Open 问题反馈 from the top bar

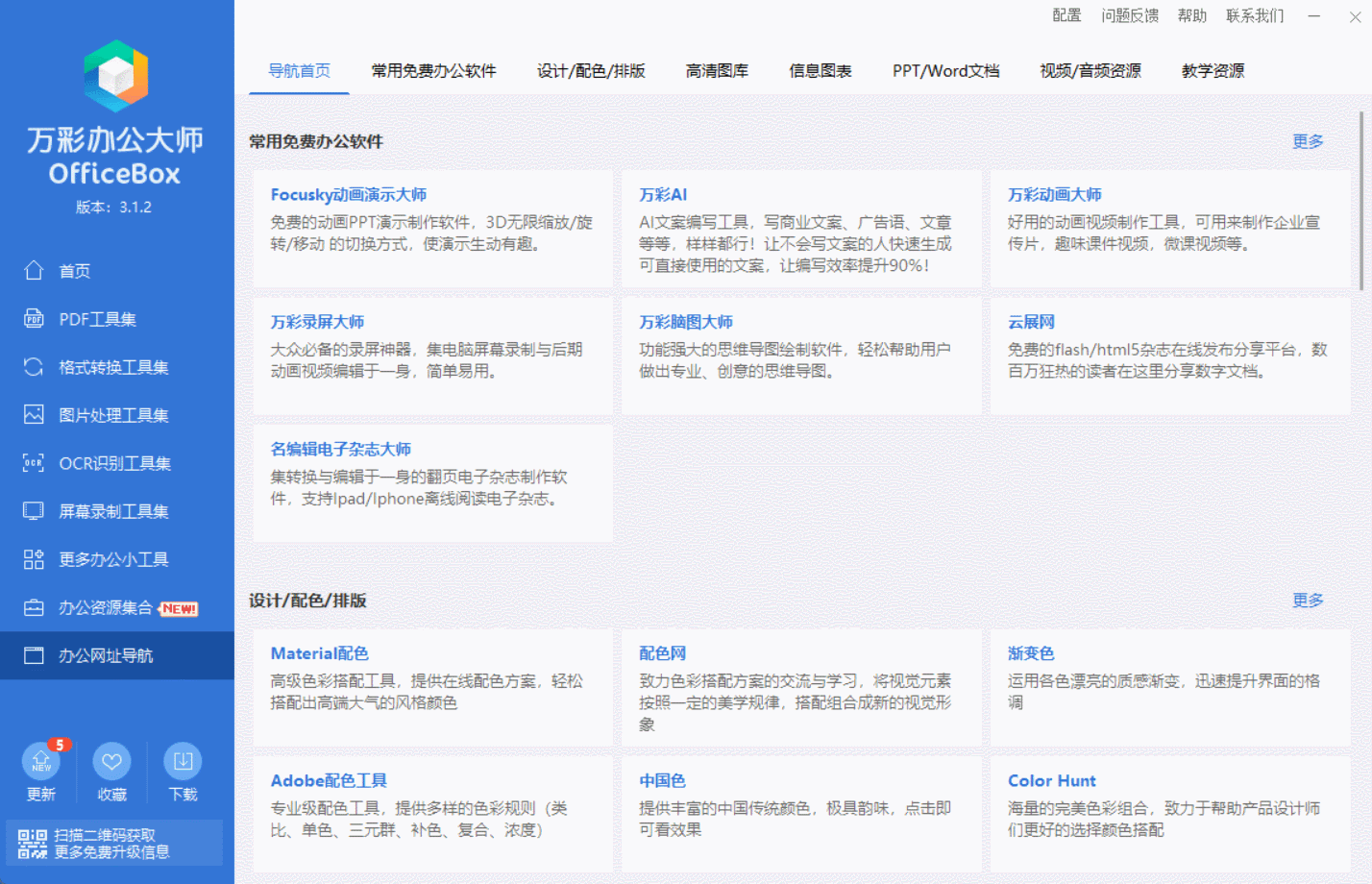(x=1130, y=15)
